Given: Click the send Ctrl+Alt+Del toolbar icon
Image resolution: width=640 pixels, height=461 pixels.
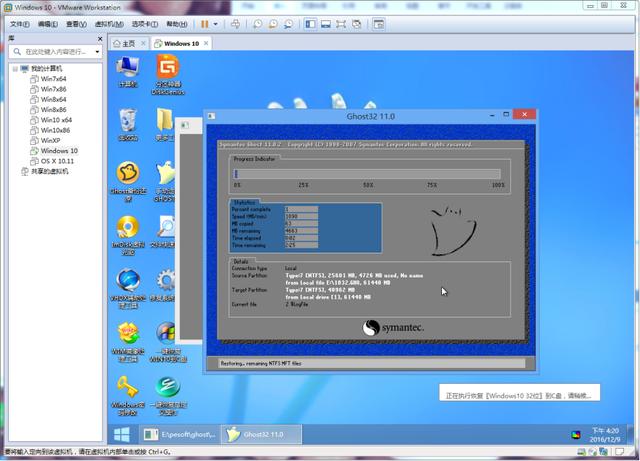Looking at the screenshot, I should pos(235,24).
